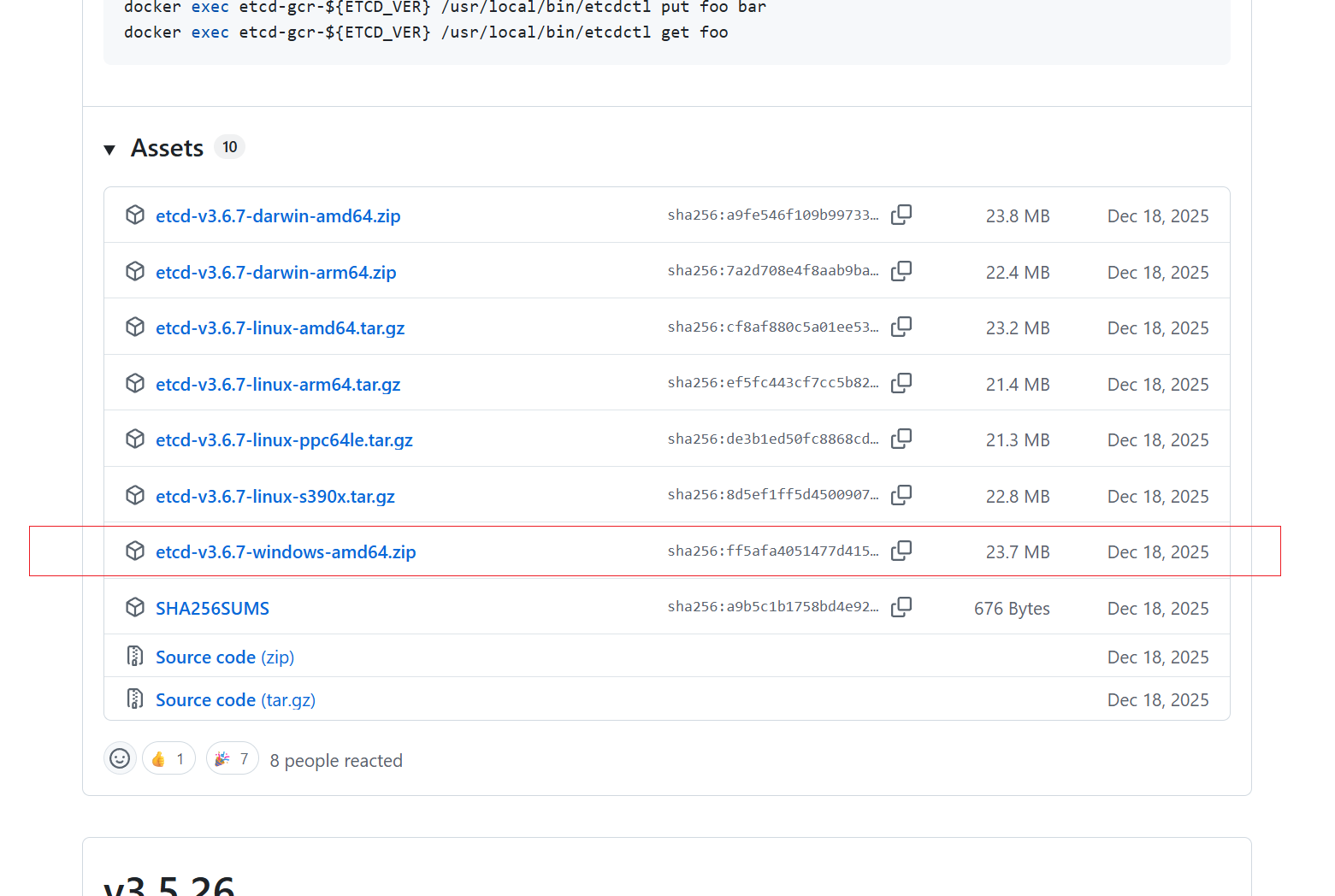Copy SHA256 for etcd-v3.6.7-linux-s390x.tar.gz

click(901, 495)
